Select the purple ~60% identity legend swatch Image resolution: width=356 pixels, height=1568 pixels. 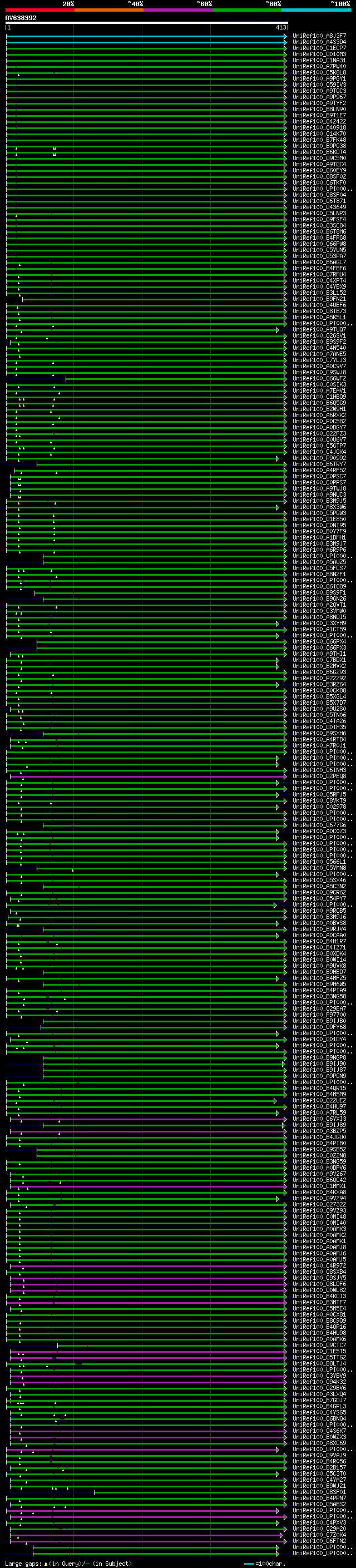click(x=177, y=10)
